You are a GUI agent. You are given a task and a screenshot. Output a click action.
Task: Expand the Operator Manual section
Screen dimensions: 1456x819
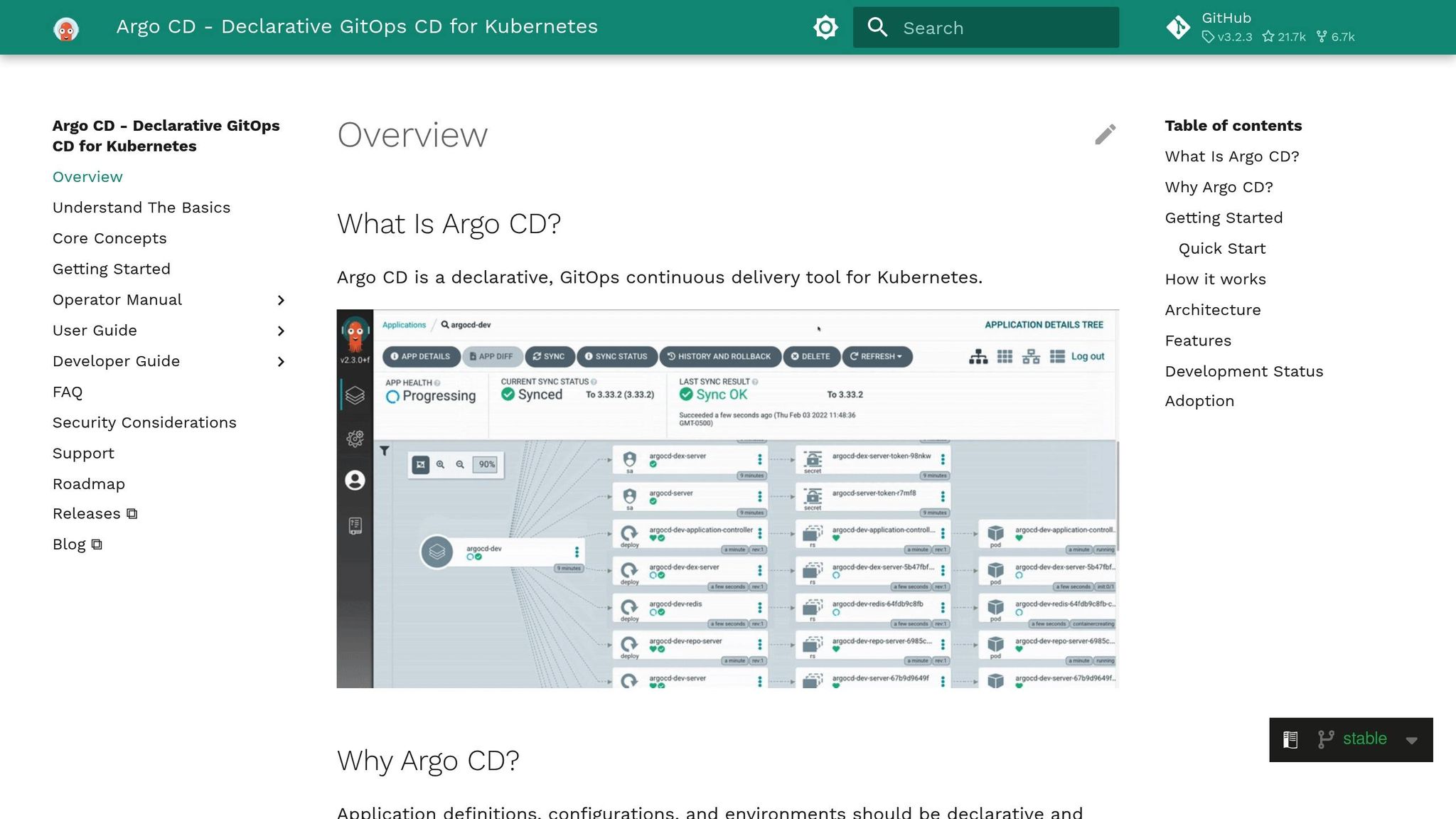point(282,300)
